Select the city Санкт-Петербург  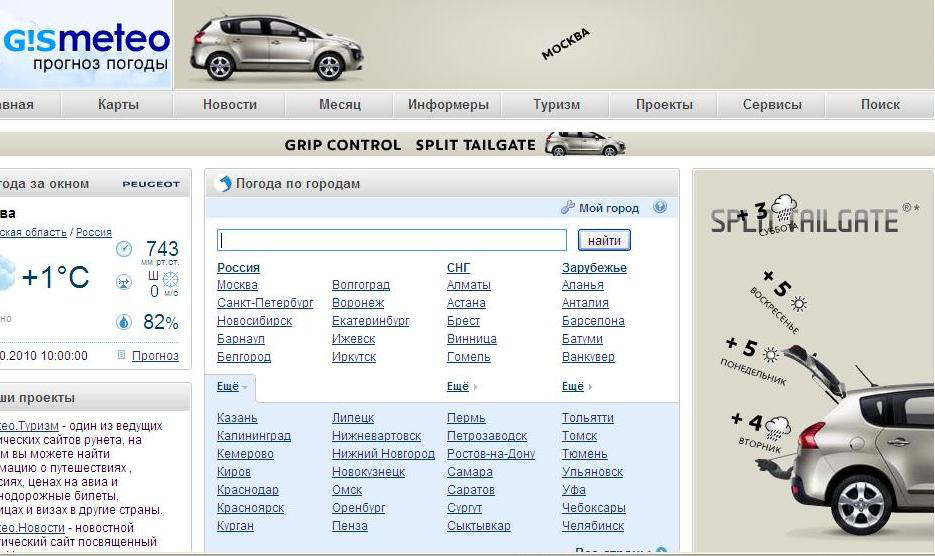coord(265,303)
